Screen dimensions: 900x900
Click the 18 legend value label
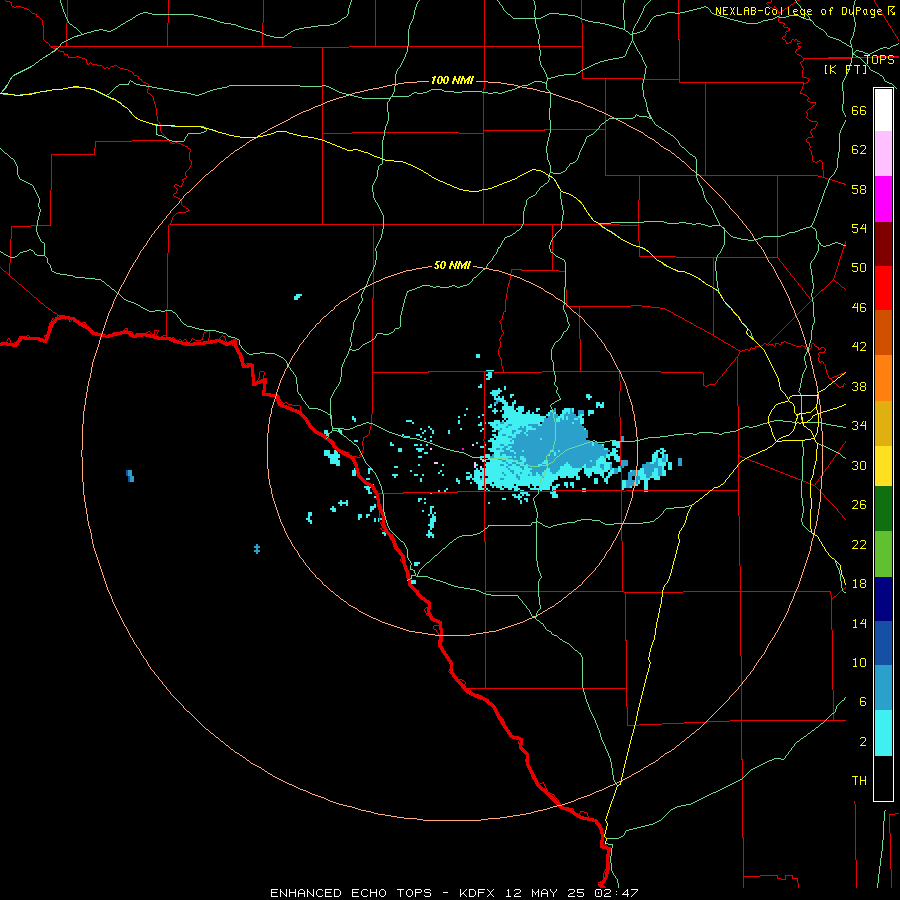[x=859, y=584]
